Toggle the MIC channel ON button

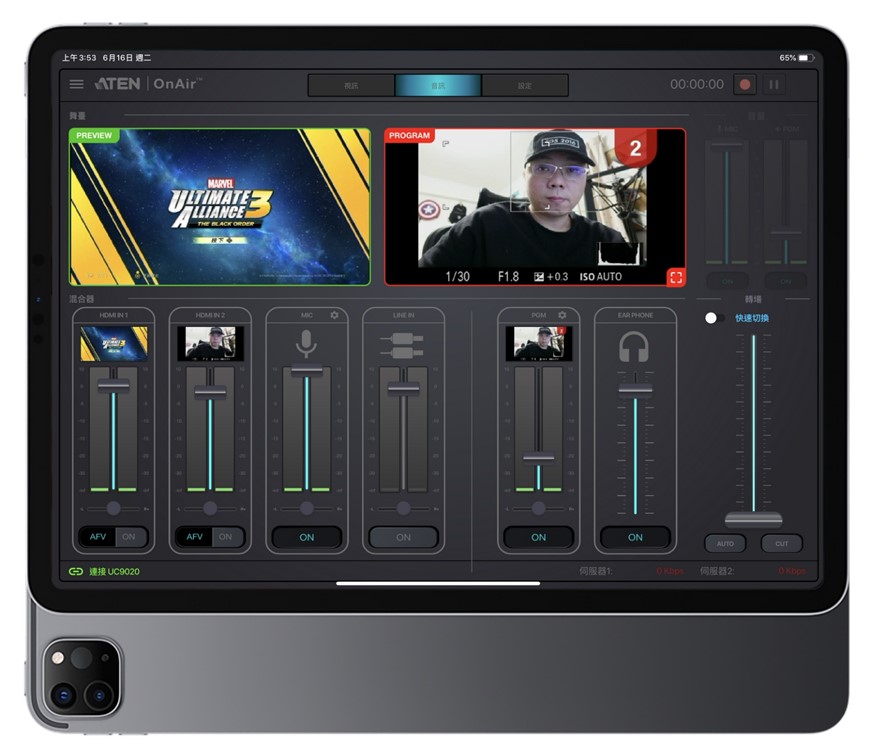point(306,537)
